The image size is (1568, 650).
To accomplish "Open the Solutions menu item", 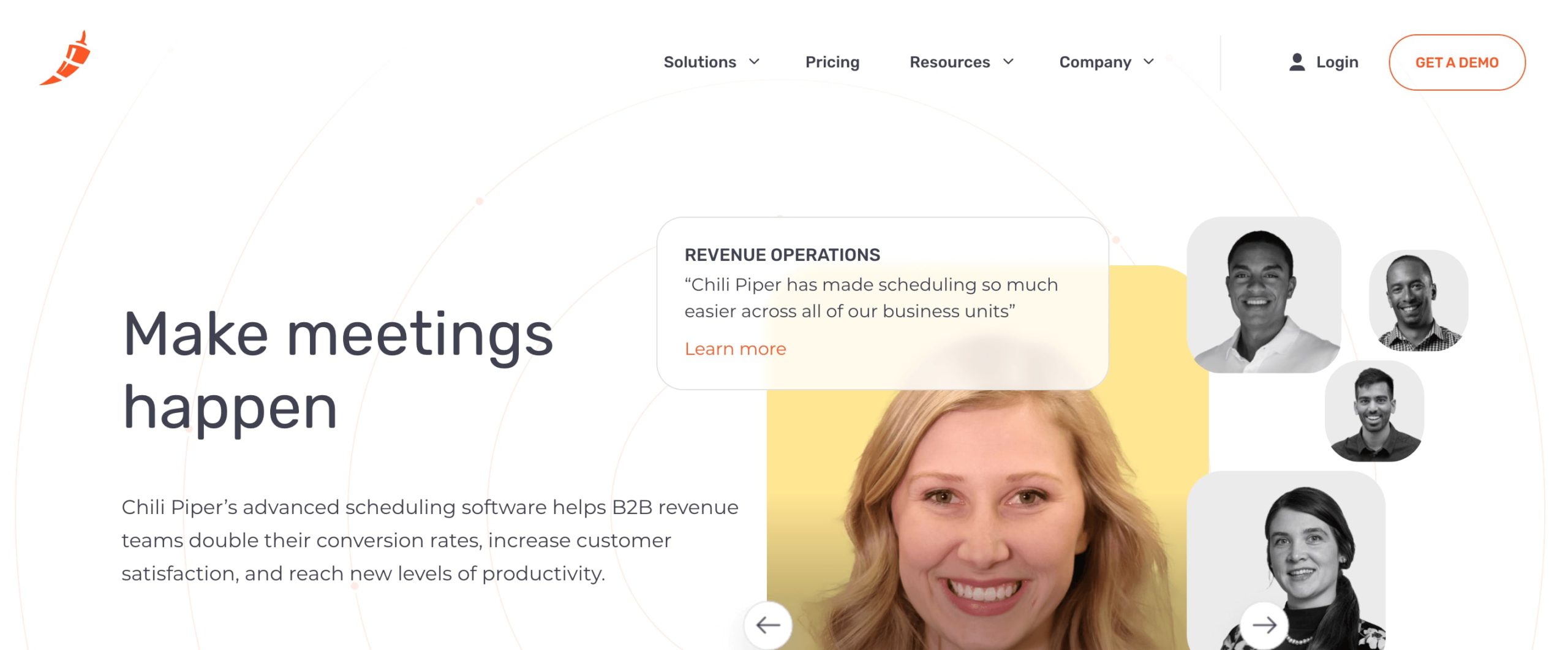I will pyautogui.click(x=699, y=62).
